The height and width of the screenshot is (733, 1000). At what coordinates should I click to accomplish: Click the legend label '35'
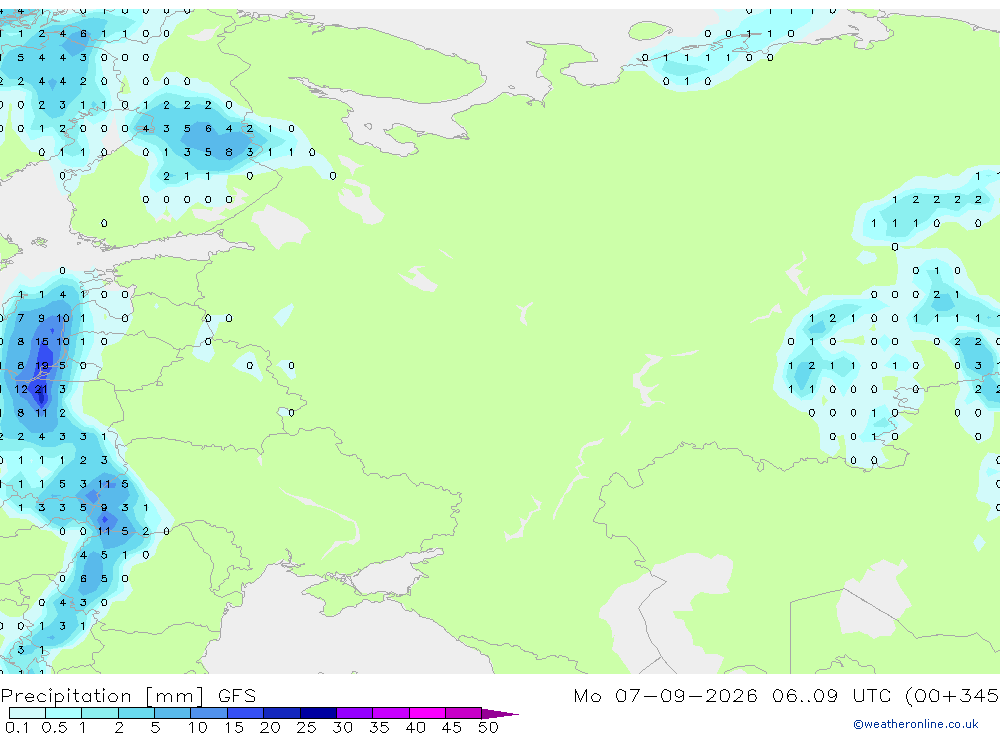(379, 727)
